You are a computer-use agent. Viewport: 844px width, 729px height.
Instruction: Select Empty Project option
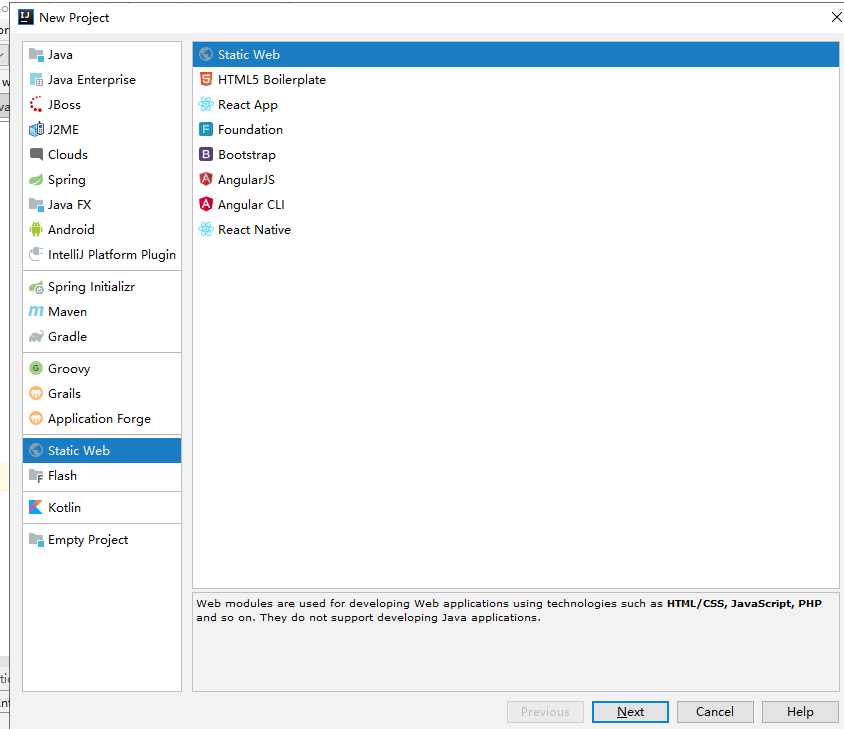coord(102,539)
